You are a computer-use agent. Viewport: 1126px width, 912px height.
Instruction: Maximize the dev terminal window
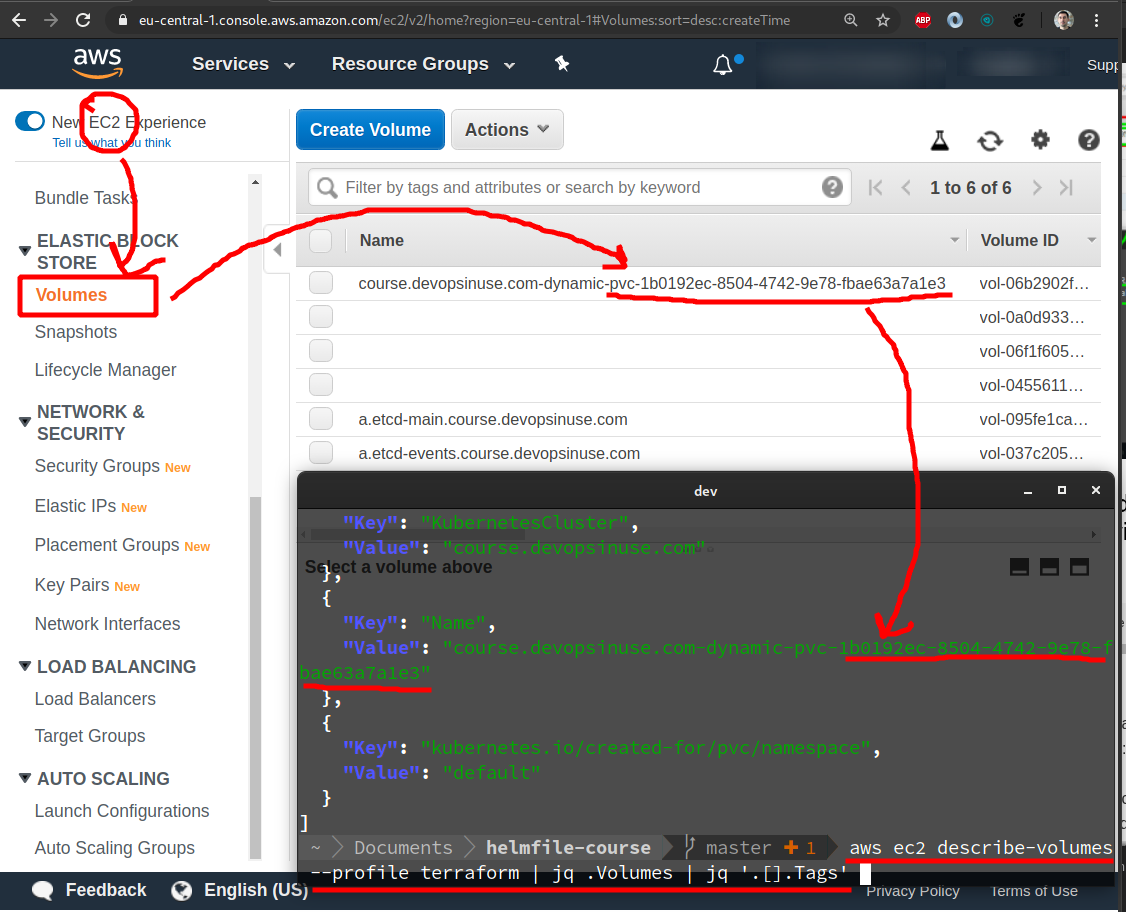[x=1061, y=490]
